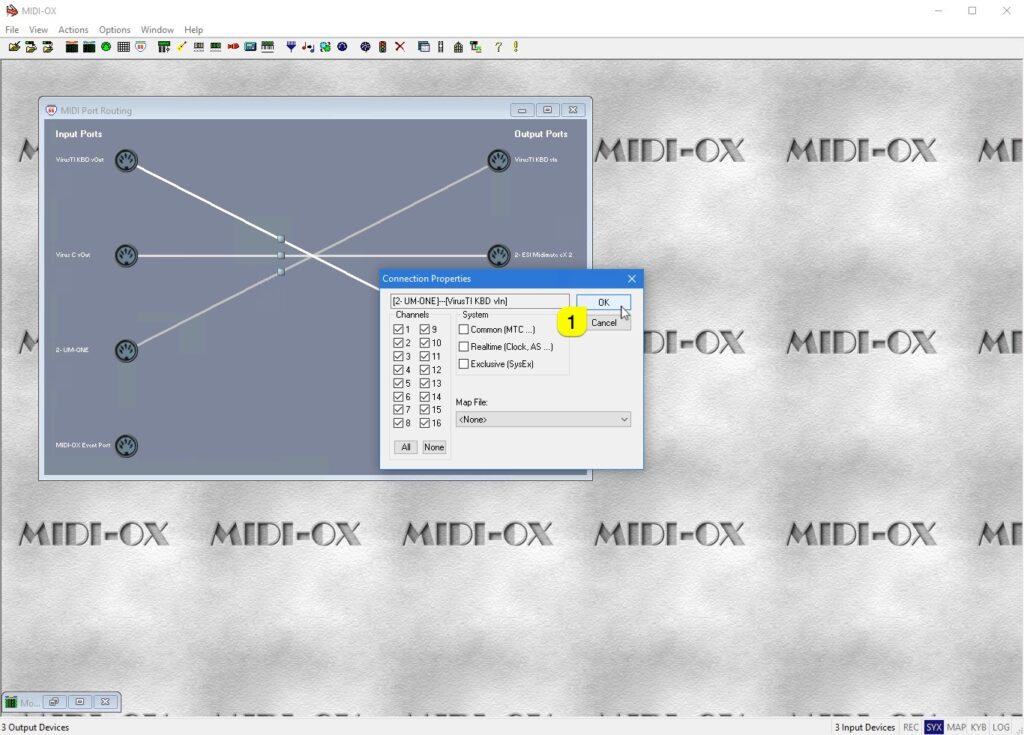
Task: Click None to clear all channel selections
Action: (434, 447)
